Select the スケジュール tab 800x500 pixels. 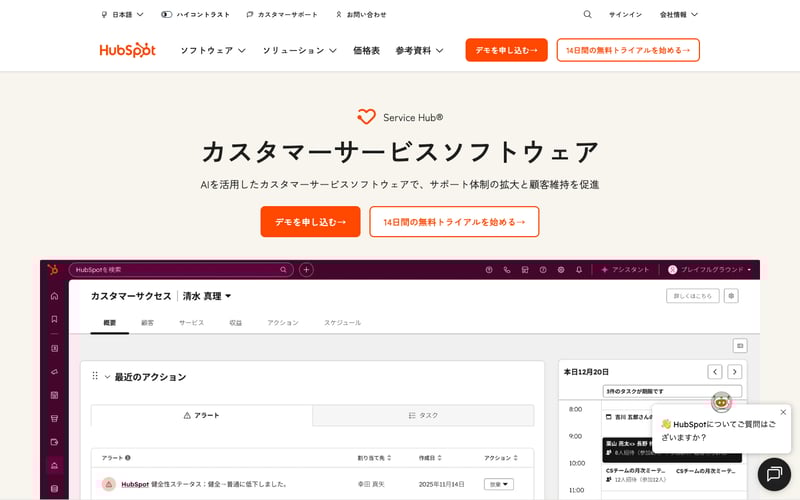tap(342, 322)
